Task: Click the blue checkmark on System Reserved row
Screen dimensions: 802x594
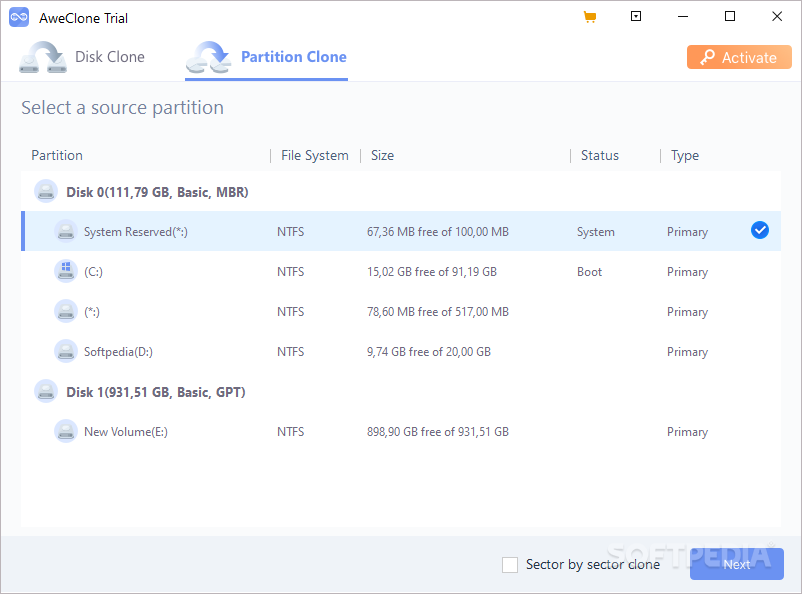Action: click(x=760, y=230)
